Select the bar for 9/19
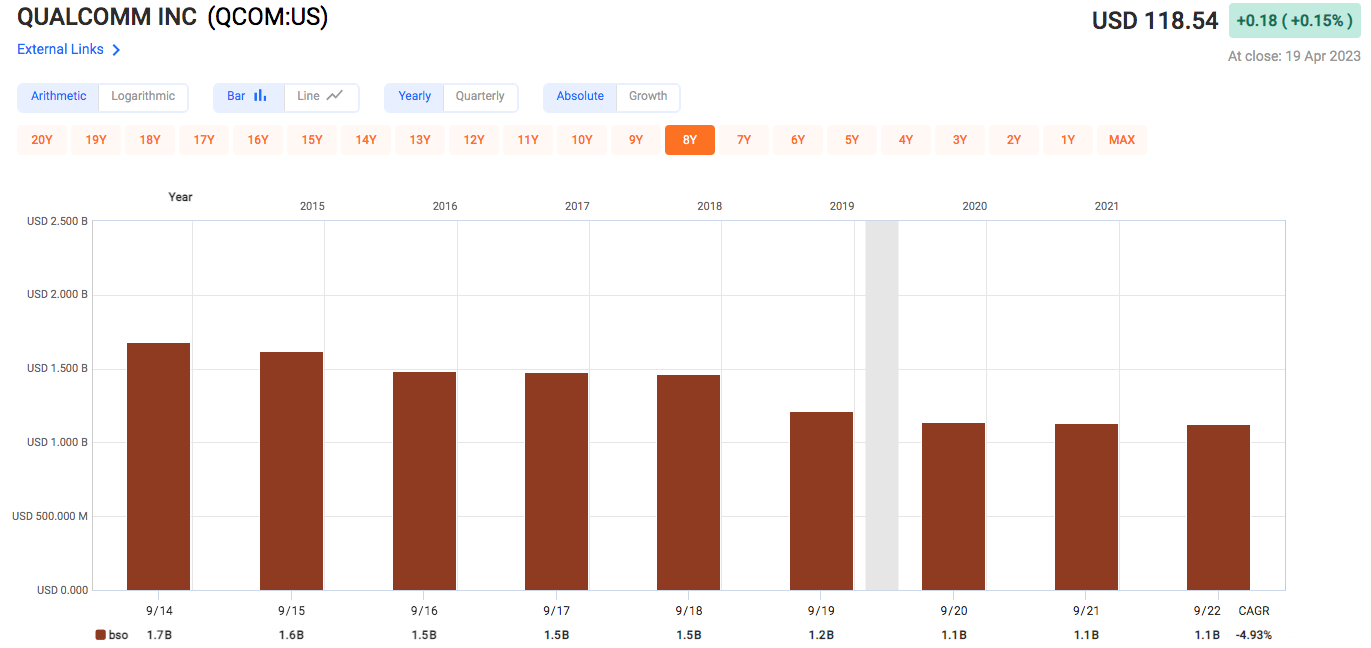The image size is (1371, 648). pos(821,498)
